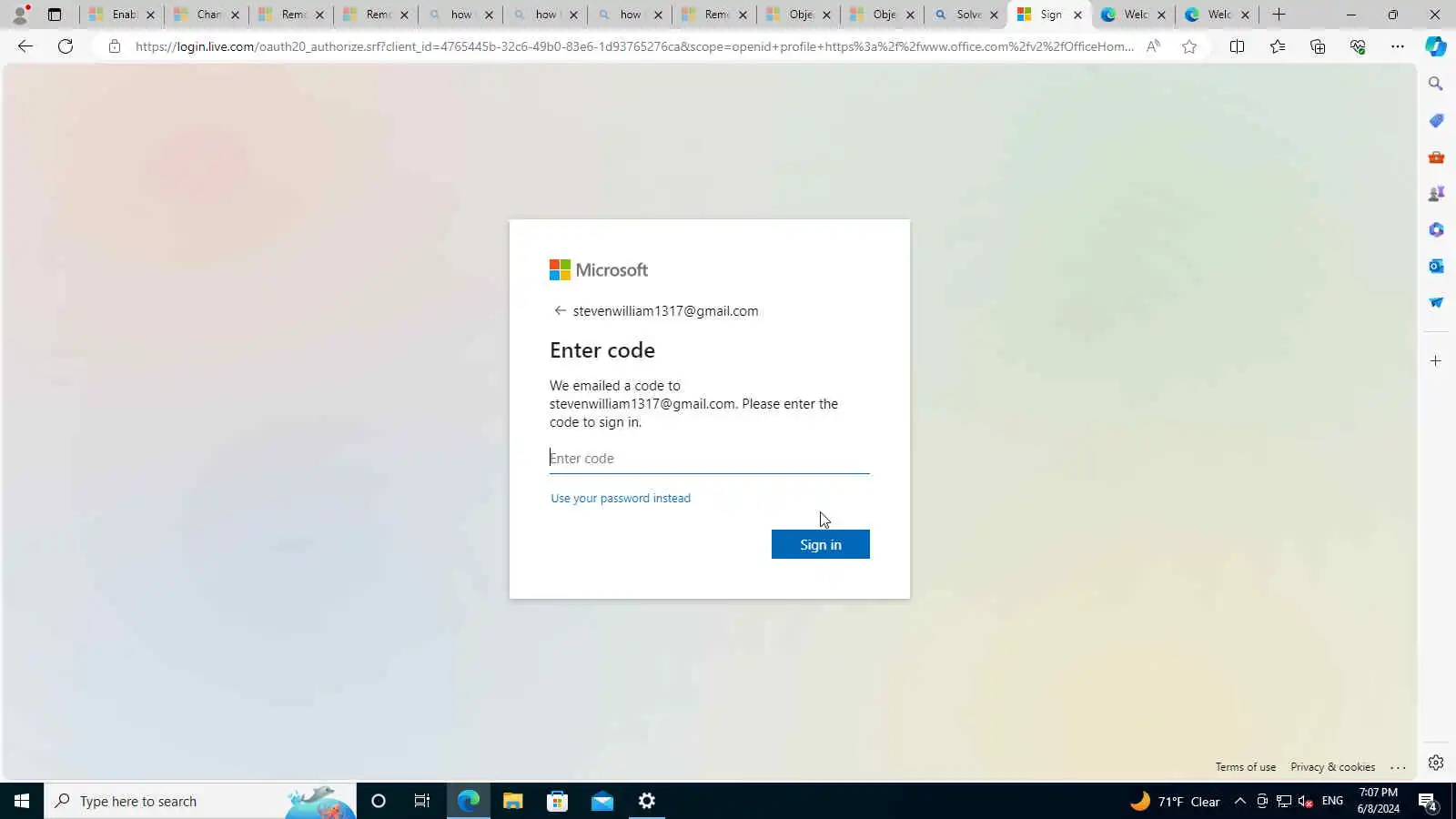This screenshot has height=819, width=1456.
Task: Click taskbar search box
Action: (200, 801)
